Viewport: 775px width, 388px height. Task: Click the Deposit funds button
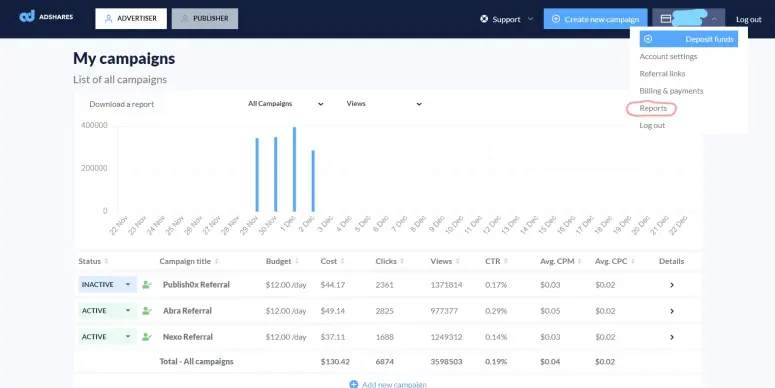pos(689,39)
